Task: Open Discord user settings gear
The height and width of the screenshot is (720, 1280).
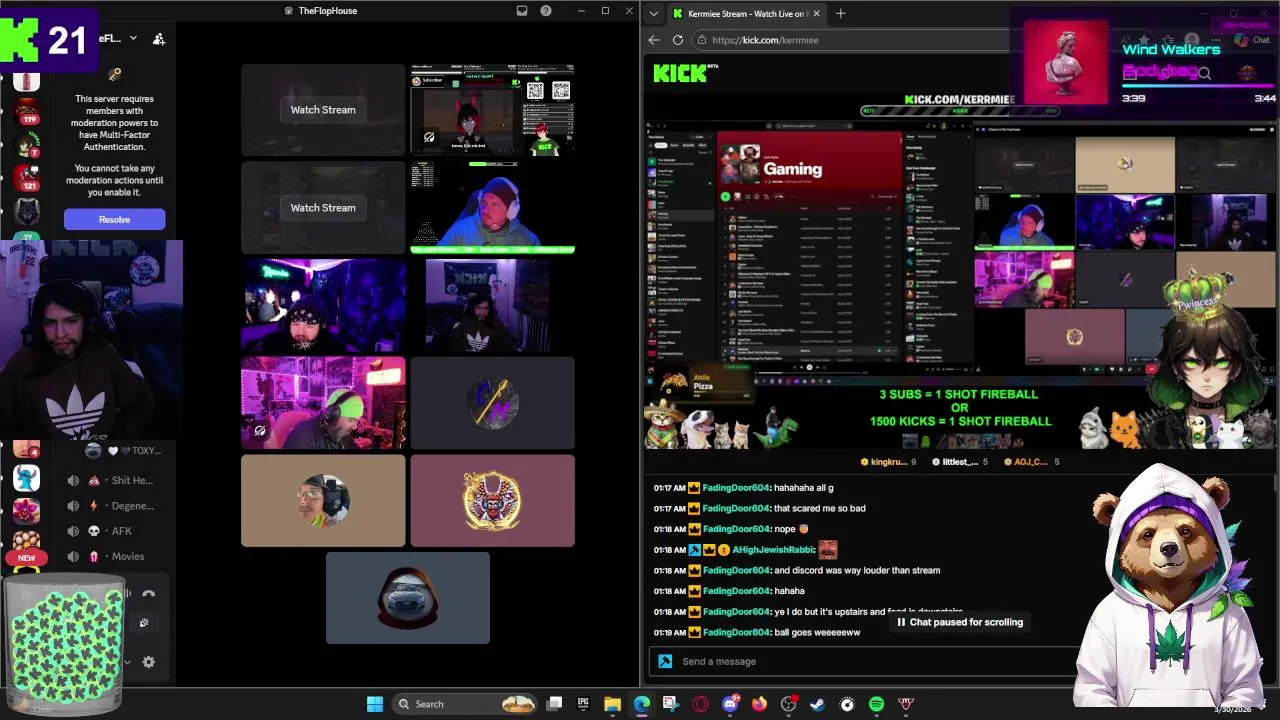Action: pos(149,662)
